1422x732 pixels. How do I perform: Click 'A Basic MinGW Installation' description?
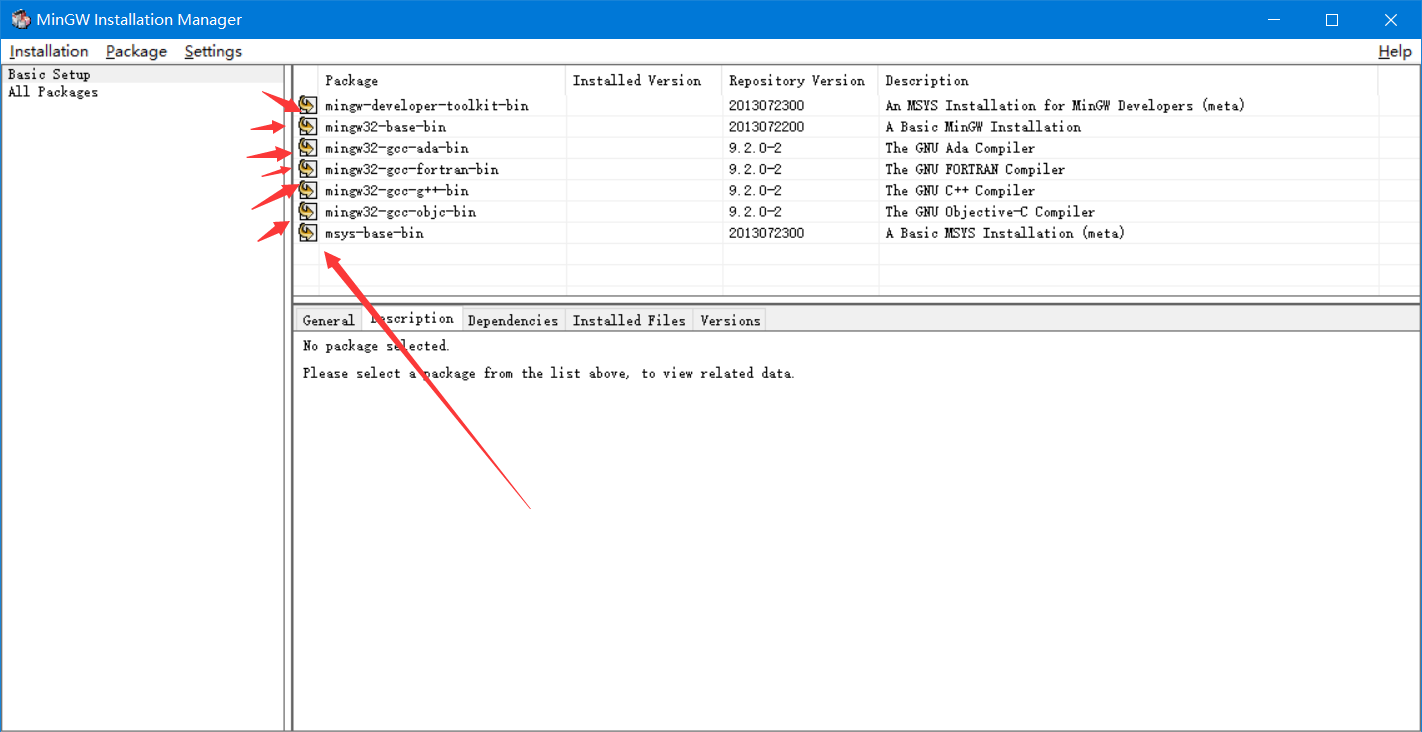pyautogui.click(x=983, y=127)
